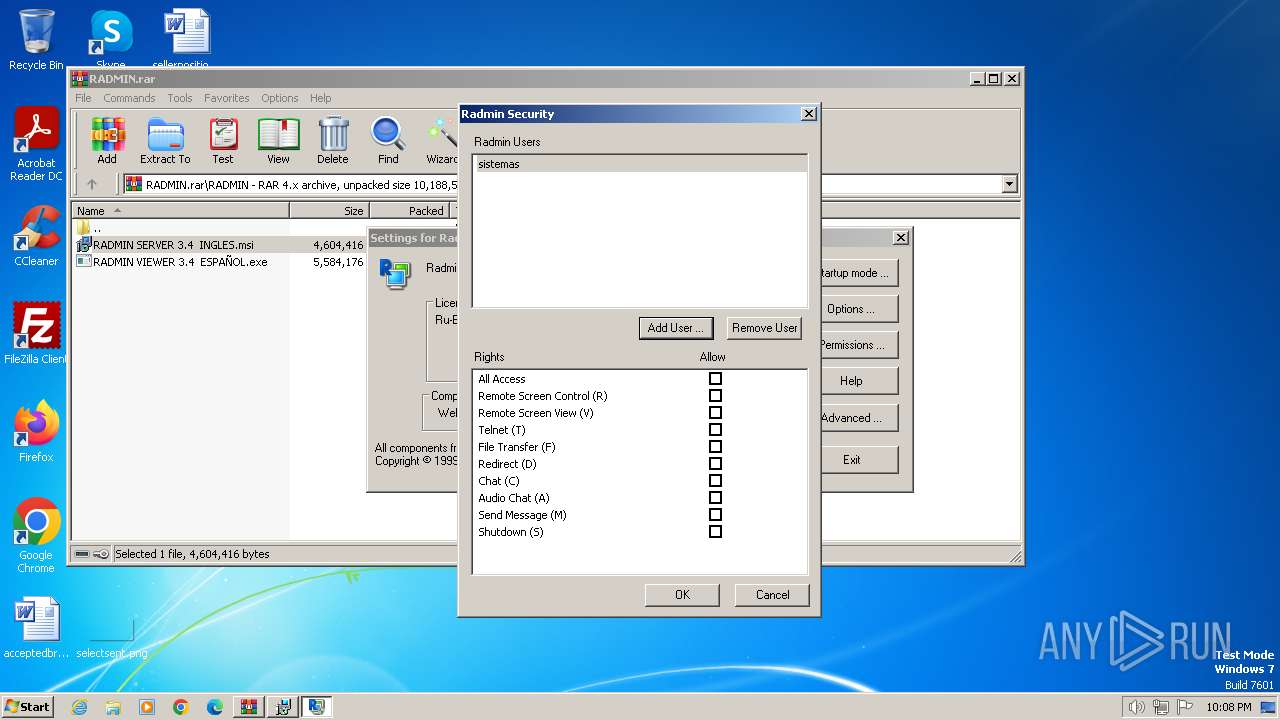
Task: Go up one folder using arrow icon
Action: tap(92, 184)
